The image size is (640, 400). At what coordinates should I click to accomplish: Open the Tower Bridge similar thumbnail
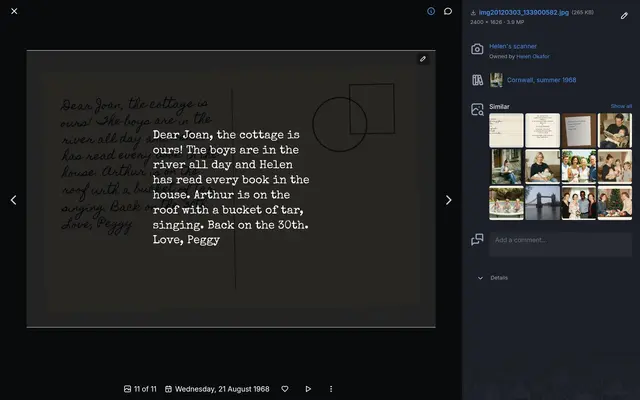(x=542, y=203)
